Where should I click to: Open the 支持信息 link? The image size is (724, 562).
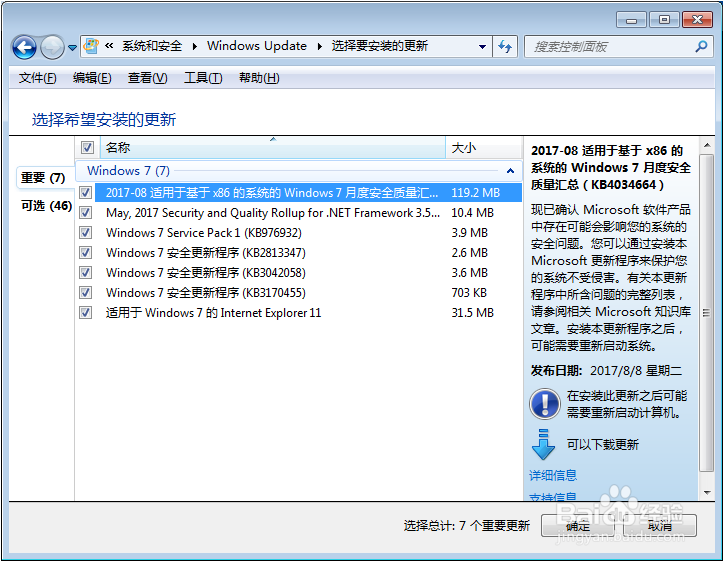pyautogui.click(x=553, y=497)
